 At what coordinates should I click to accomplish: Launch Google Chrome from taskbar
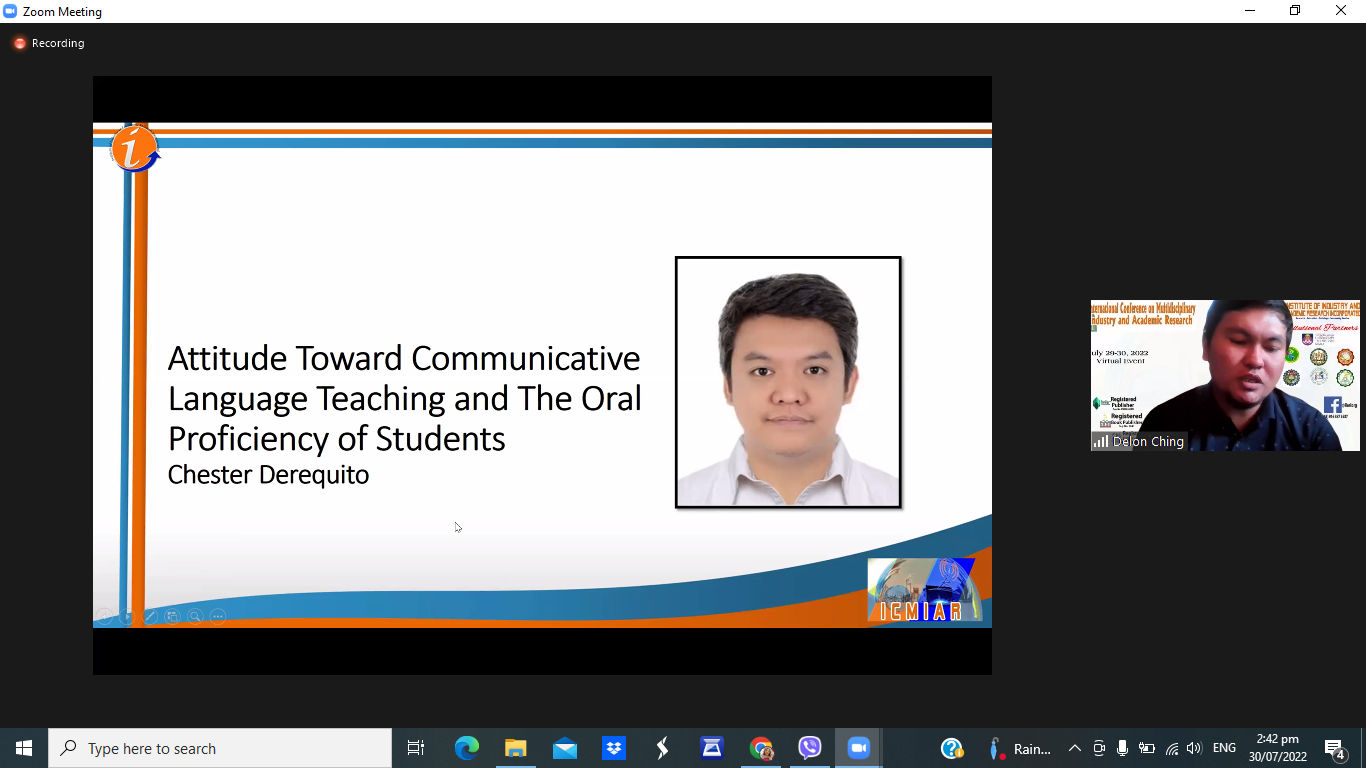coord(761,748)
